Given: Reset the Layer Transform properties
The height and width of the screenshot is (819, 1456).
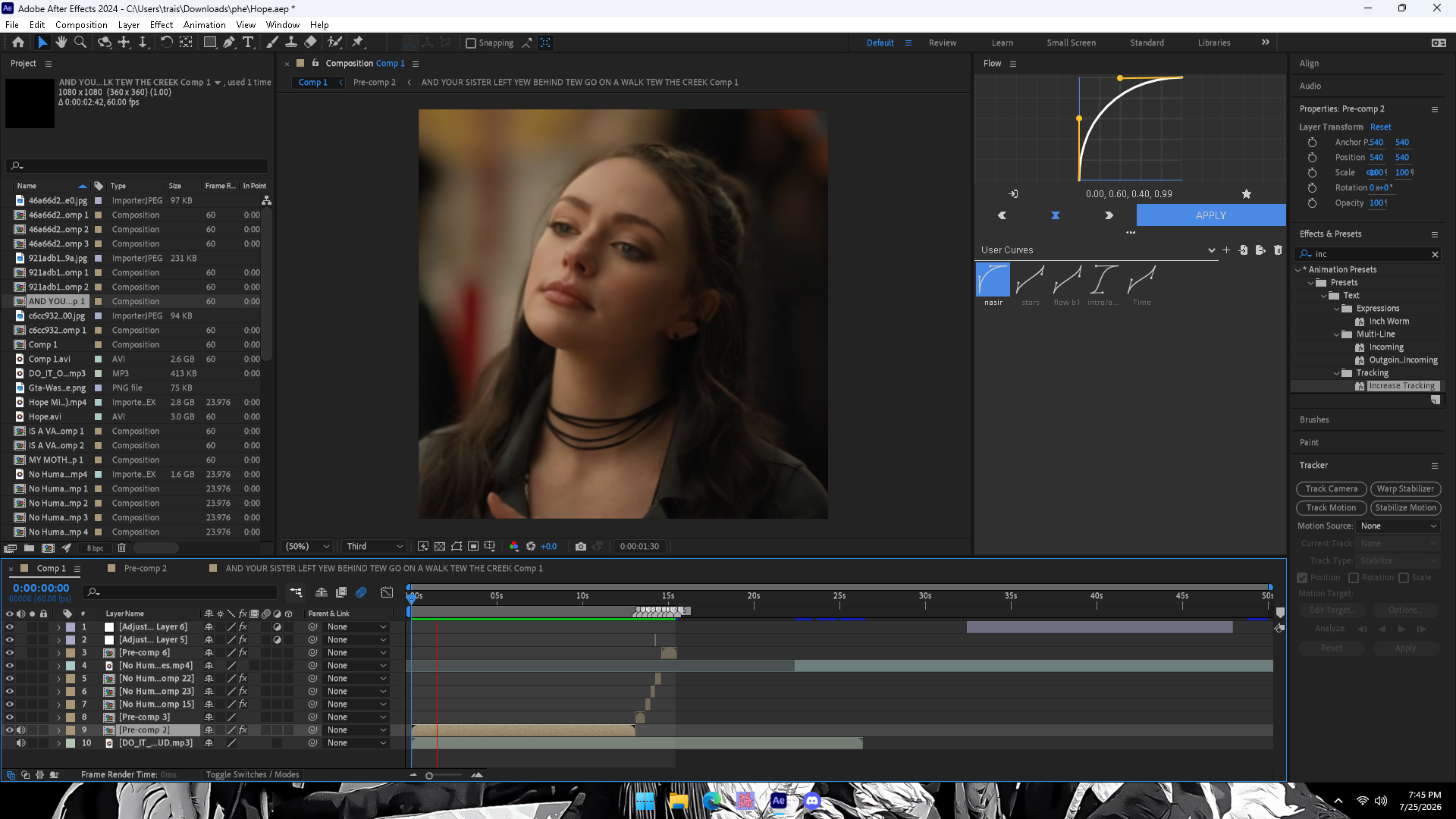Looking at the screenshot, I should (x=1381, y=127).
